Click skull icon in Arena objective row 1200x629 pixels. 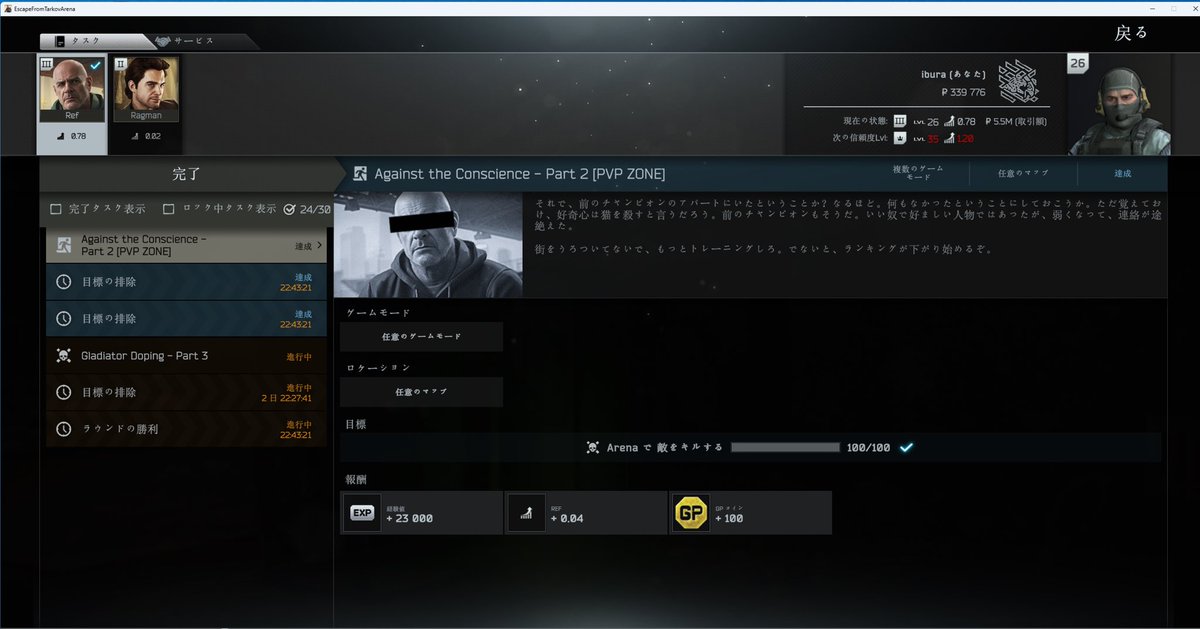(x=593, y=448)
